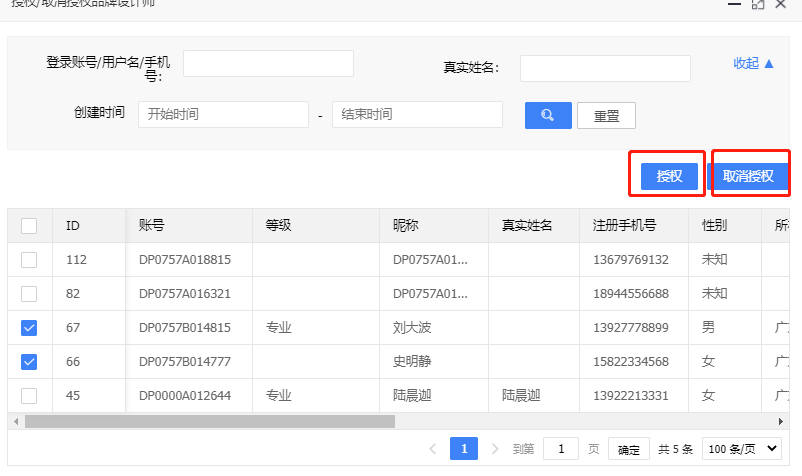
Task: Click the 结束时间 date field
Action: [417, 115]
